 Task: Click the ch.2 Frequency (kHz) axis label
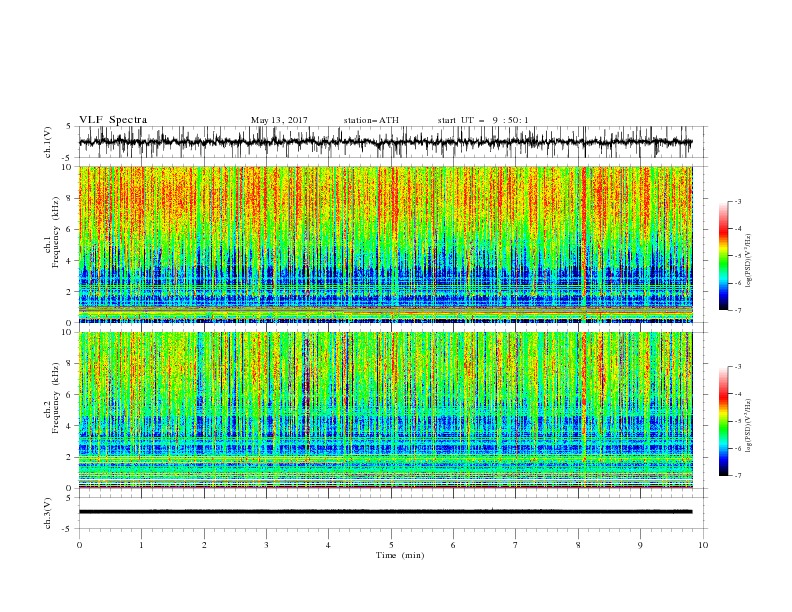(52, 397)
